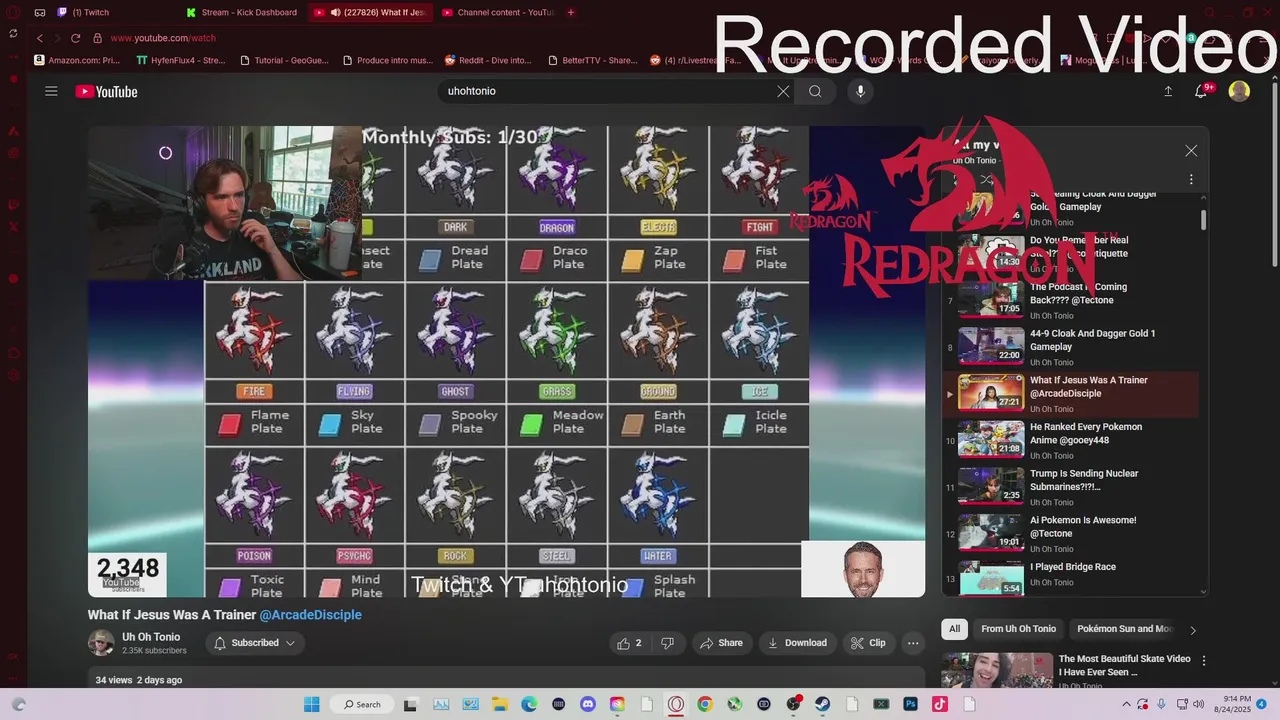Start voice search with the microphone
The image size is (1280, 720).
(860, 91)
